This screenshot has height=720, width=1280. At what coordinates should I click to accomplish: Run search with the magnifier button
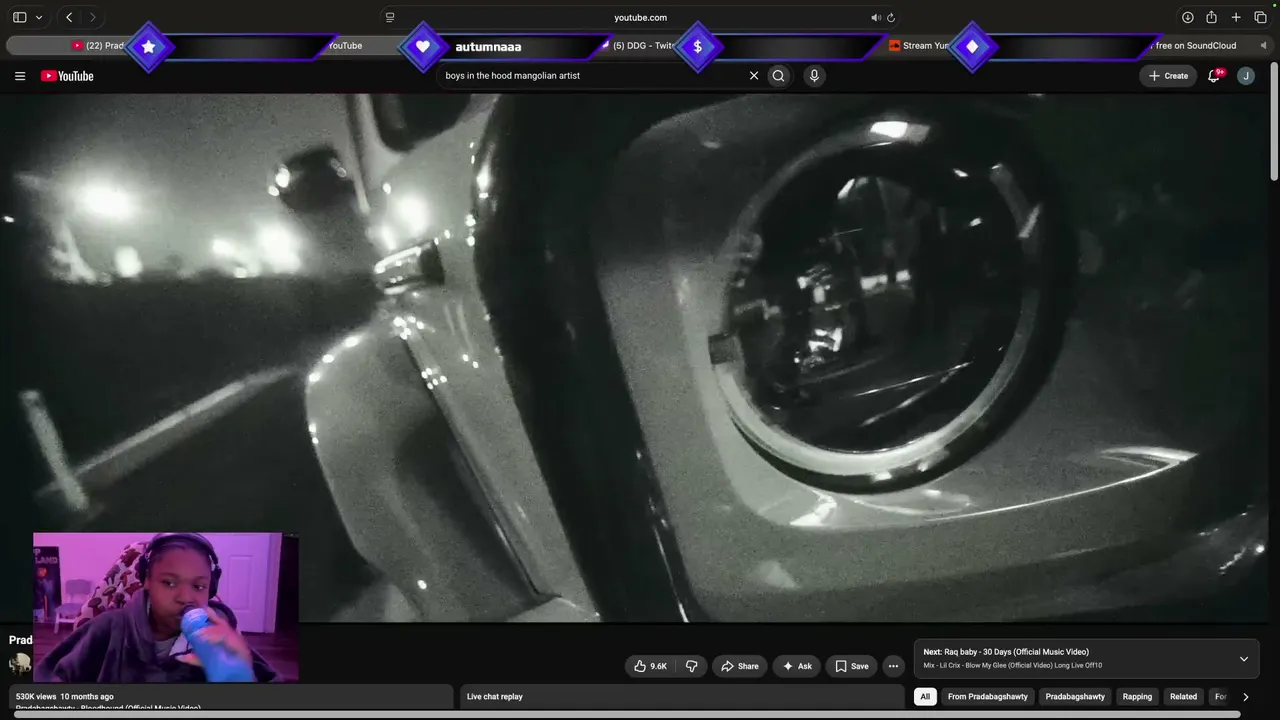[779, 76]
